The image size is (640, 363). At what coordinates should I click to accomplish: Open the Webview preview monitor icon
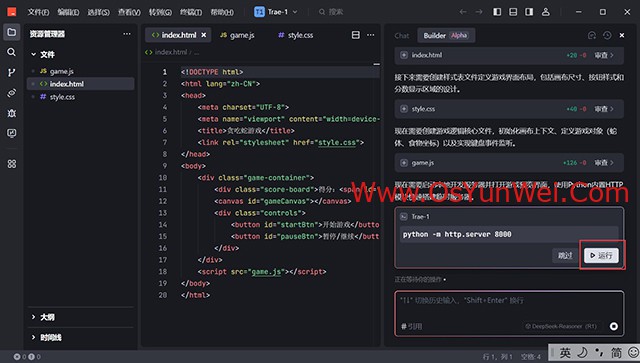click(x=11, y=133)
